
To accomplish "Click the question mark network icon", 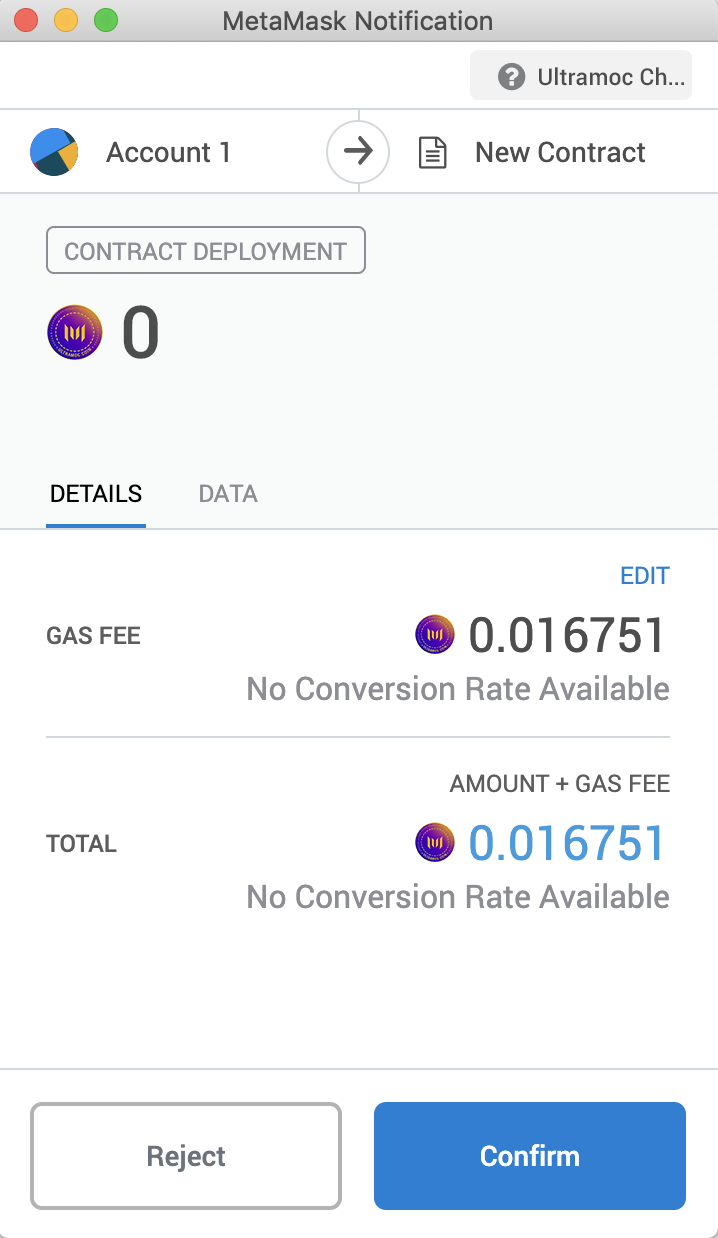I will click(x=512, y=76).
